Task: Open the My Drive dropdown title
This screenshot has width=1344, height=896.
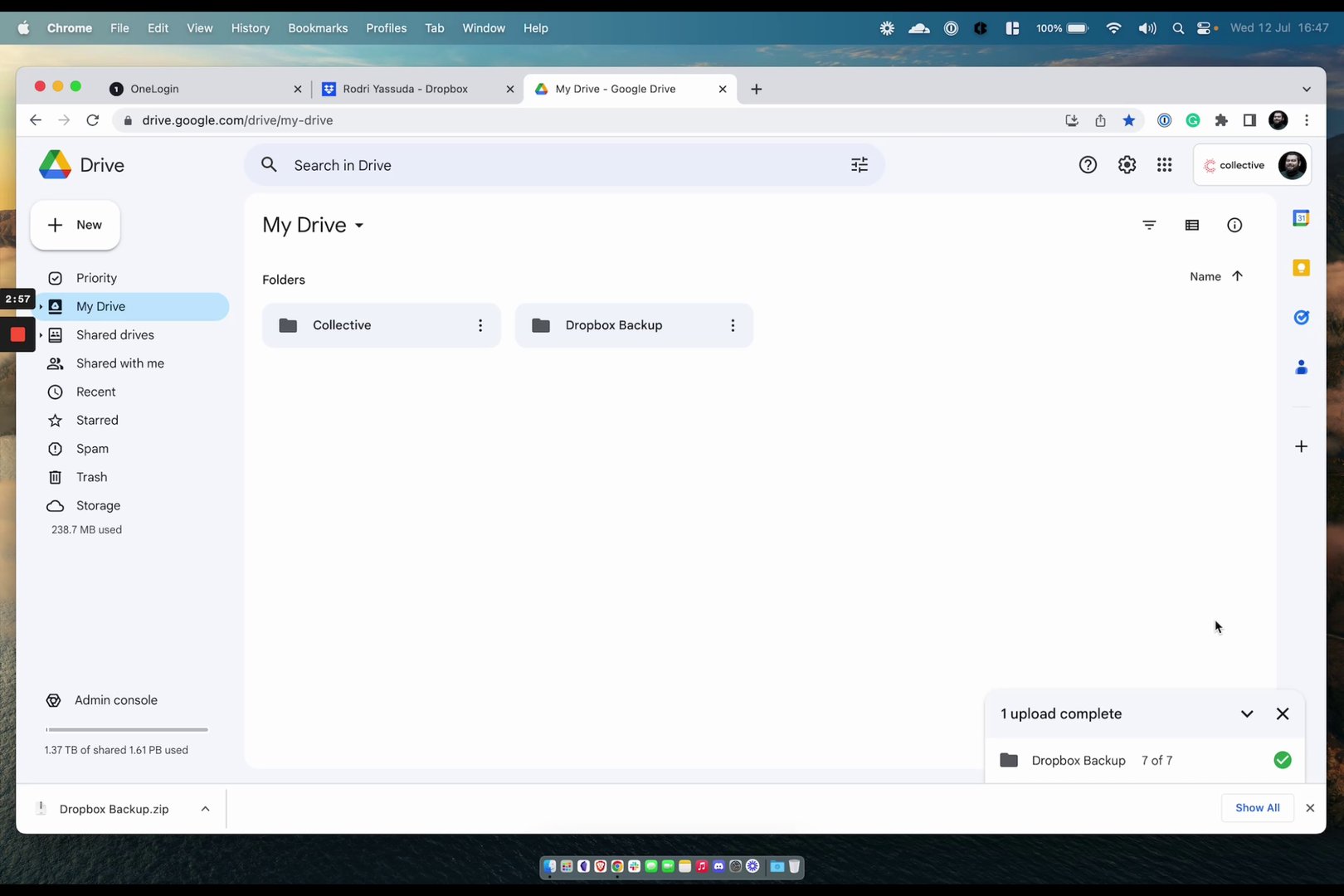Action: (313, 225)
